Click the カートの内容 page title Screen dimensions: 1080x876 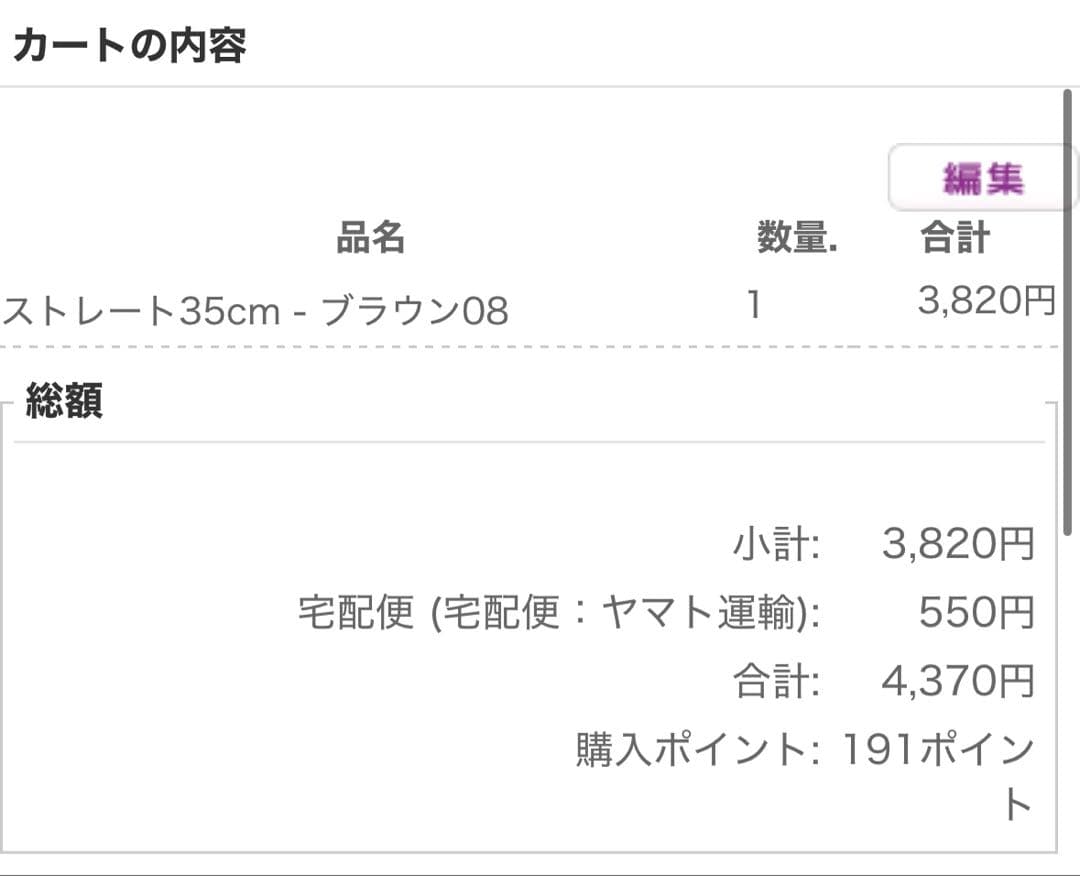[130, 44]
